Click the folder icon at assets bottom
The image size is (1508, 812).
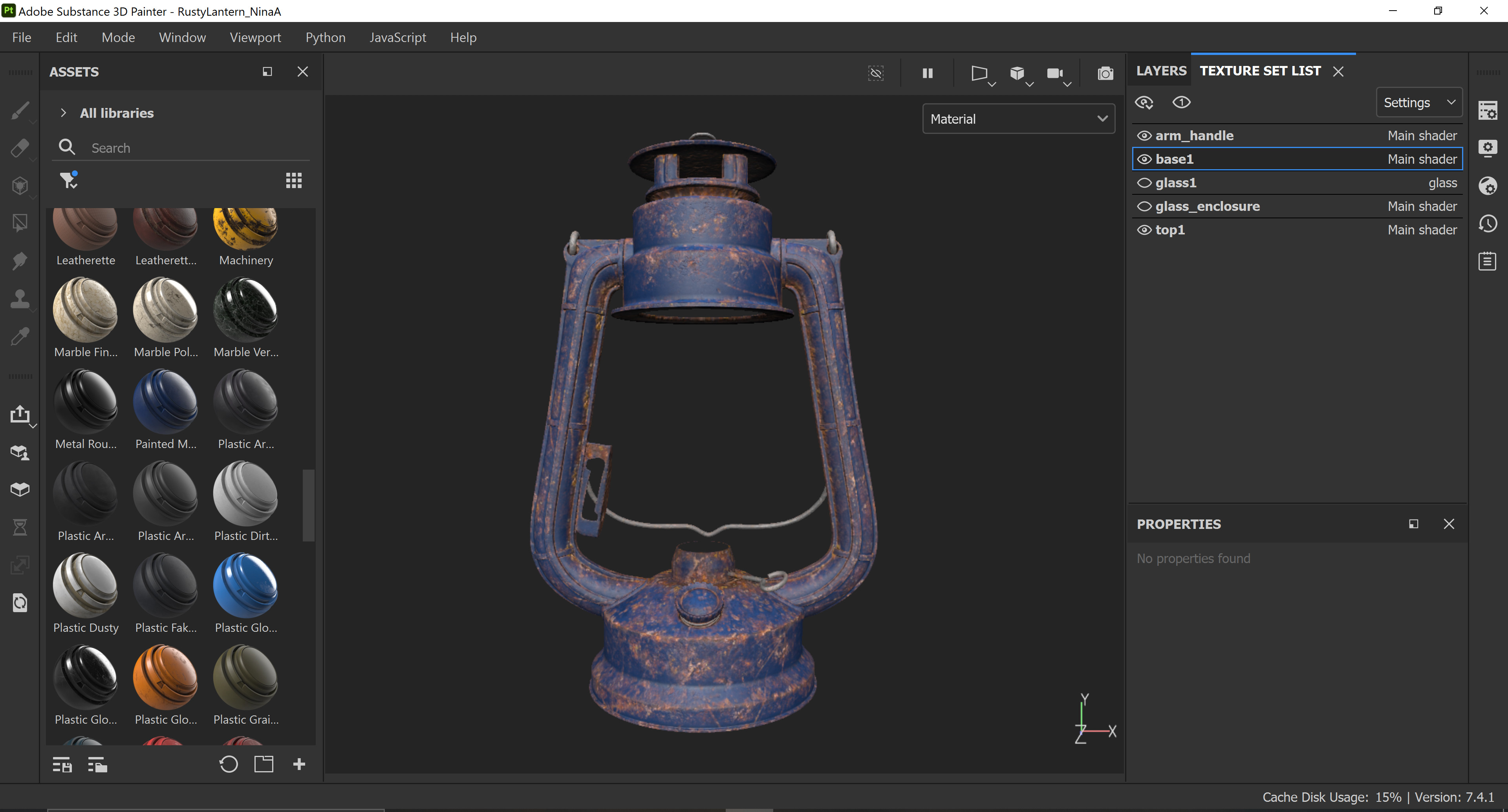264,764
